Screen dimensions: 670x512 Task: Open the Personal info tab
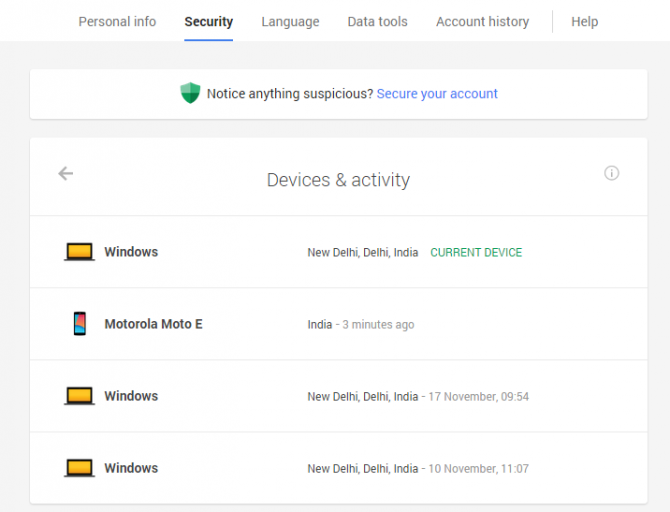[117, 21]
